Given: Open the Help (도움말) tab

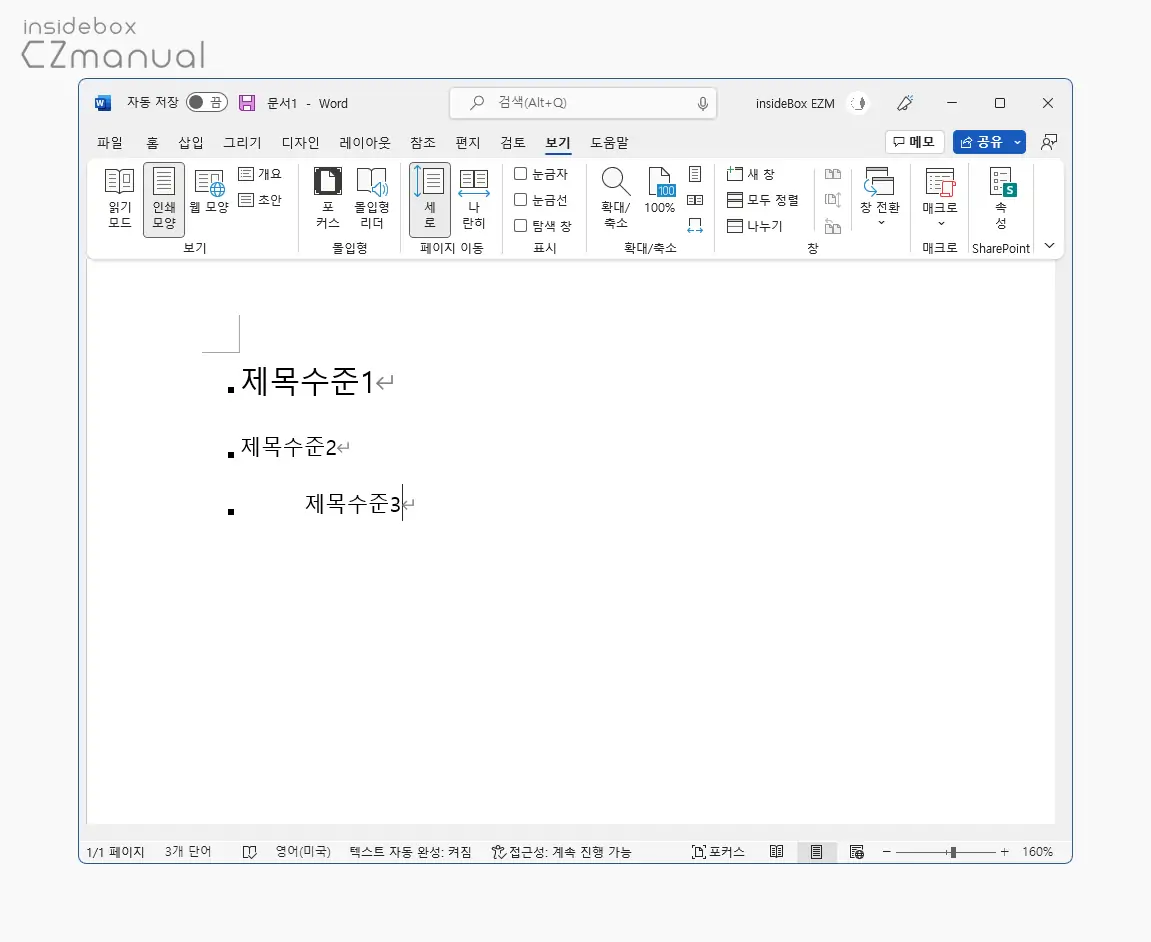Looking at the screenshot, I should 609,142.
